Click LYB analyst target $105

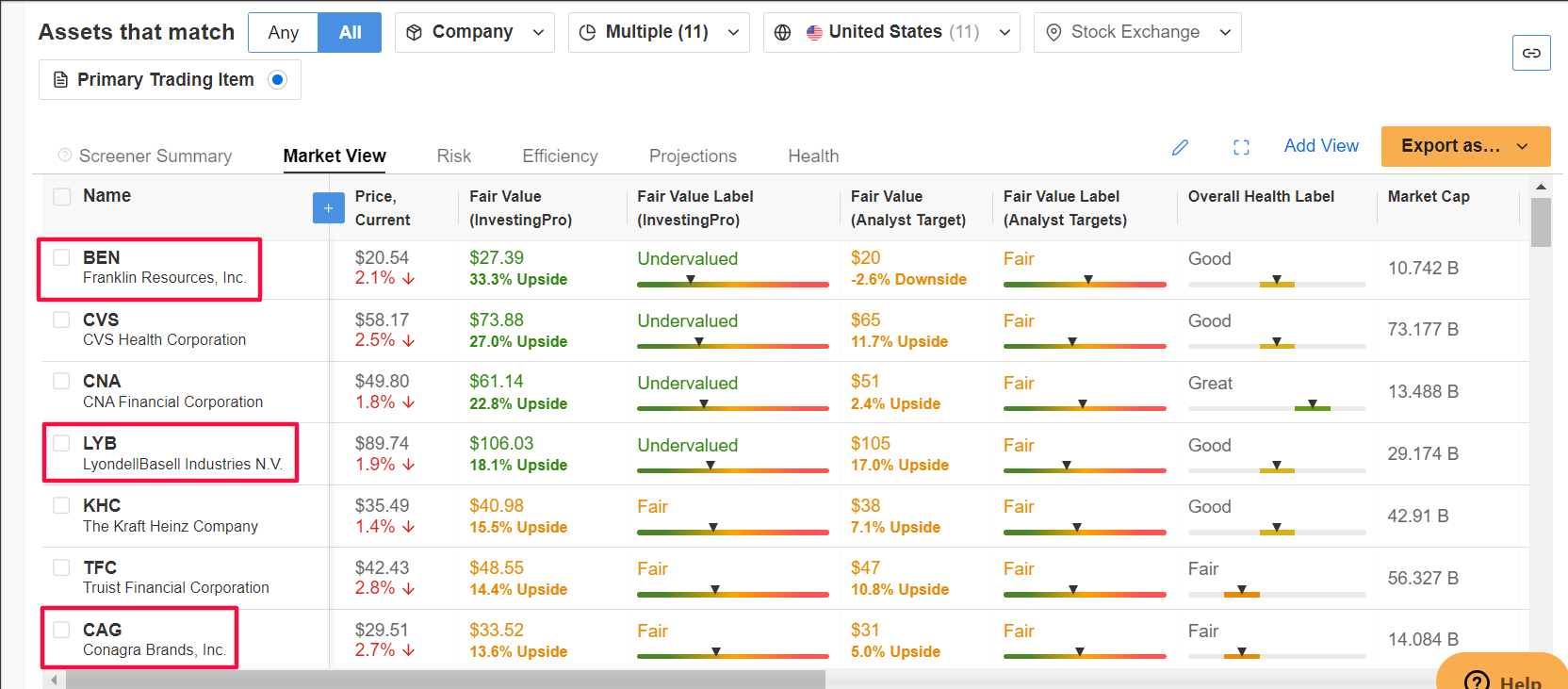click(x=871, y=443)
